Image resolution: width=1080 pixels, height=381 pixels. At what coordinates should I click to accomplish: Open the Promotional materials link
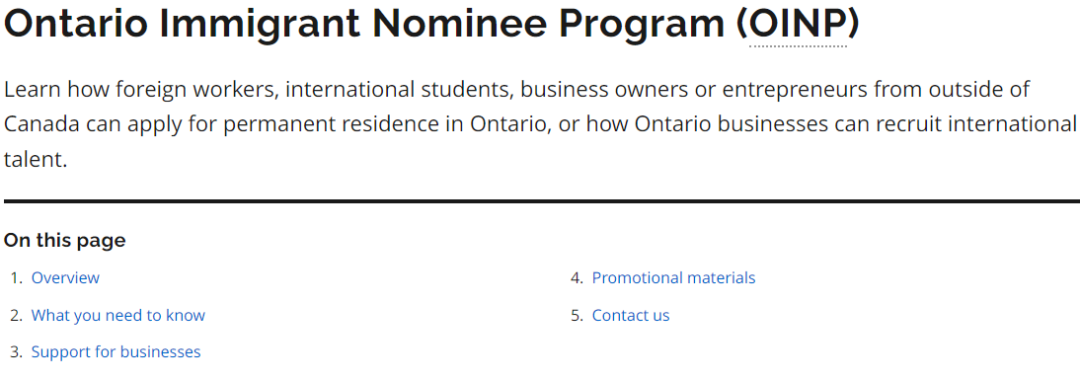pos(674,278)
